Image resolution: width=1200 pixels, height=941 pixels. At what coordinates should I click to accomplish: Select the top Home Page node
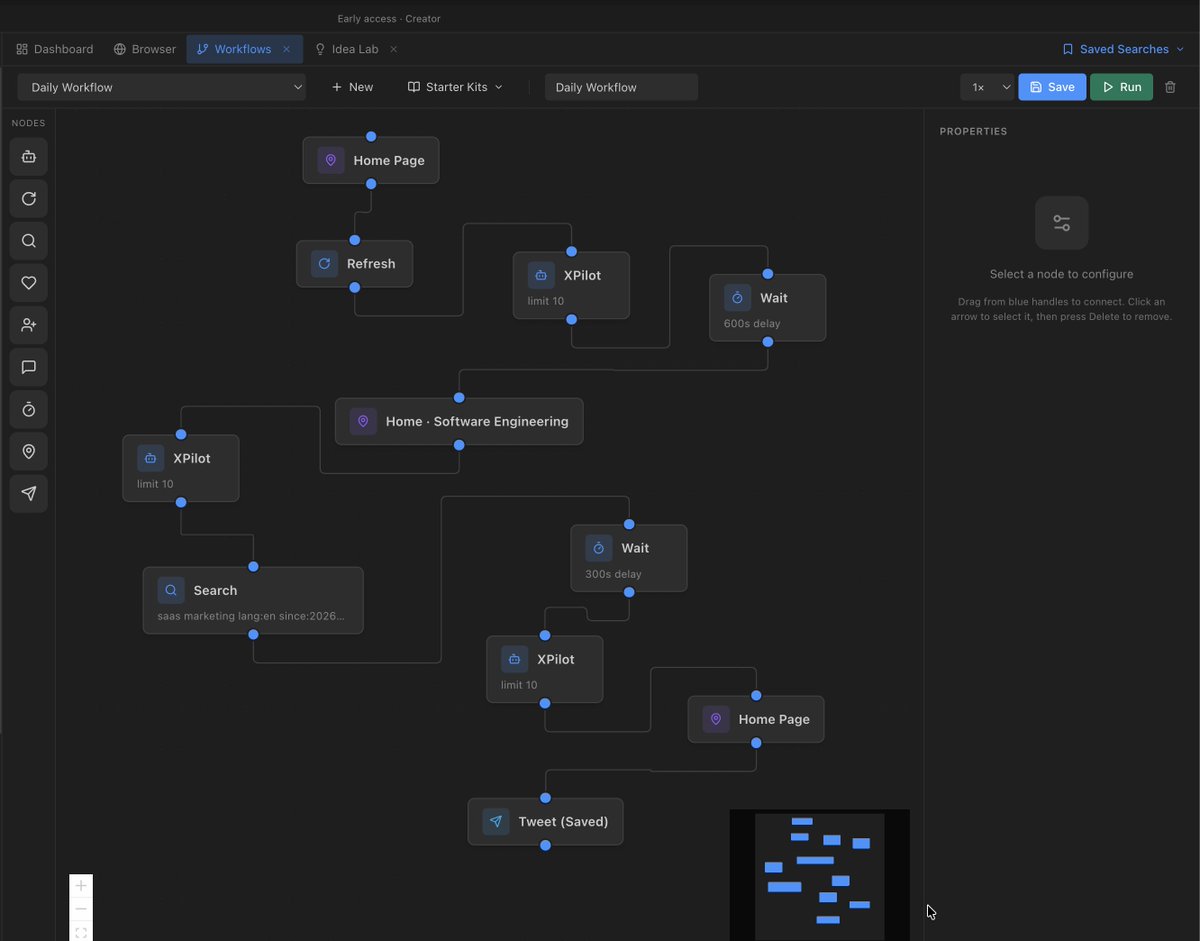[x=371, y=160]
